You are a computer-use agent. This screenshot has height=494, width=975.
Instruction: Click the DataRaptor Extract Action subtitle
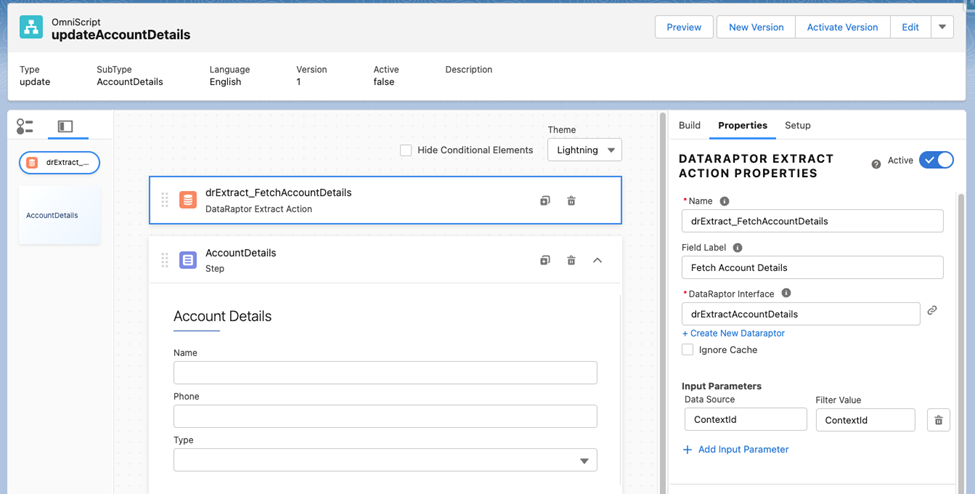click(x=259, y=209)
